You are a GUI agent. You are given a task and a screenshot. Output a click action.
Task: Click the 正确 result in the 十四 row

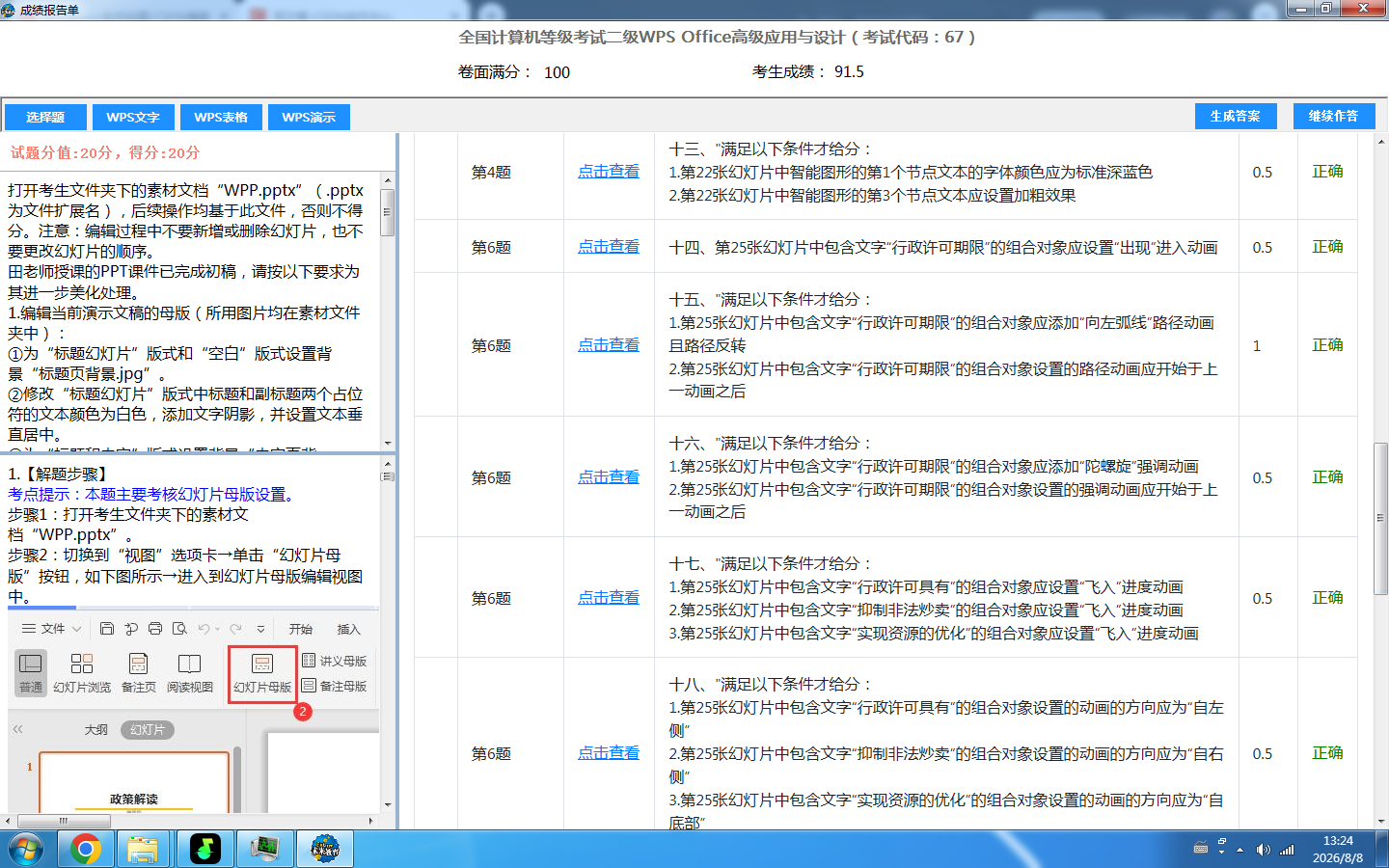(1327, 247)
